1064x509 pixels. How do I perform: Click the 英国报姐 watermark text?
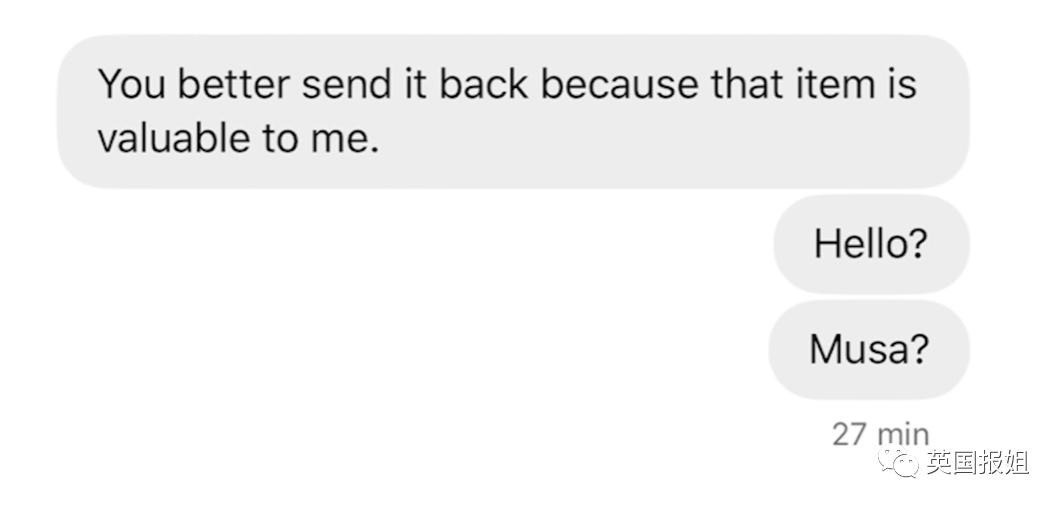pyautogui.click(x=977, y=463)
